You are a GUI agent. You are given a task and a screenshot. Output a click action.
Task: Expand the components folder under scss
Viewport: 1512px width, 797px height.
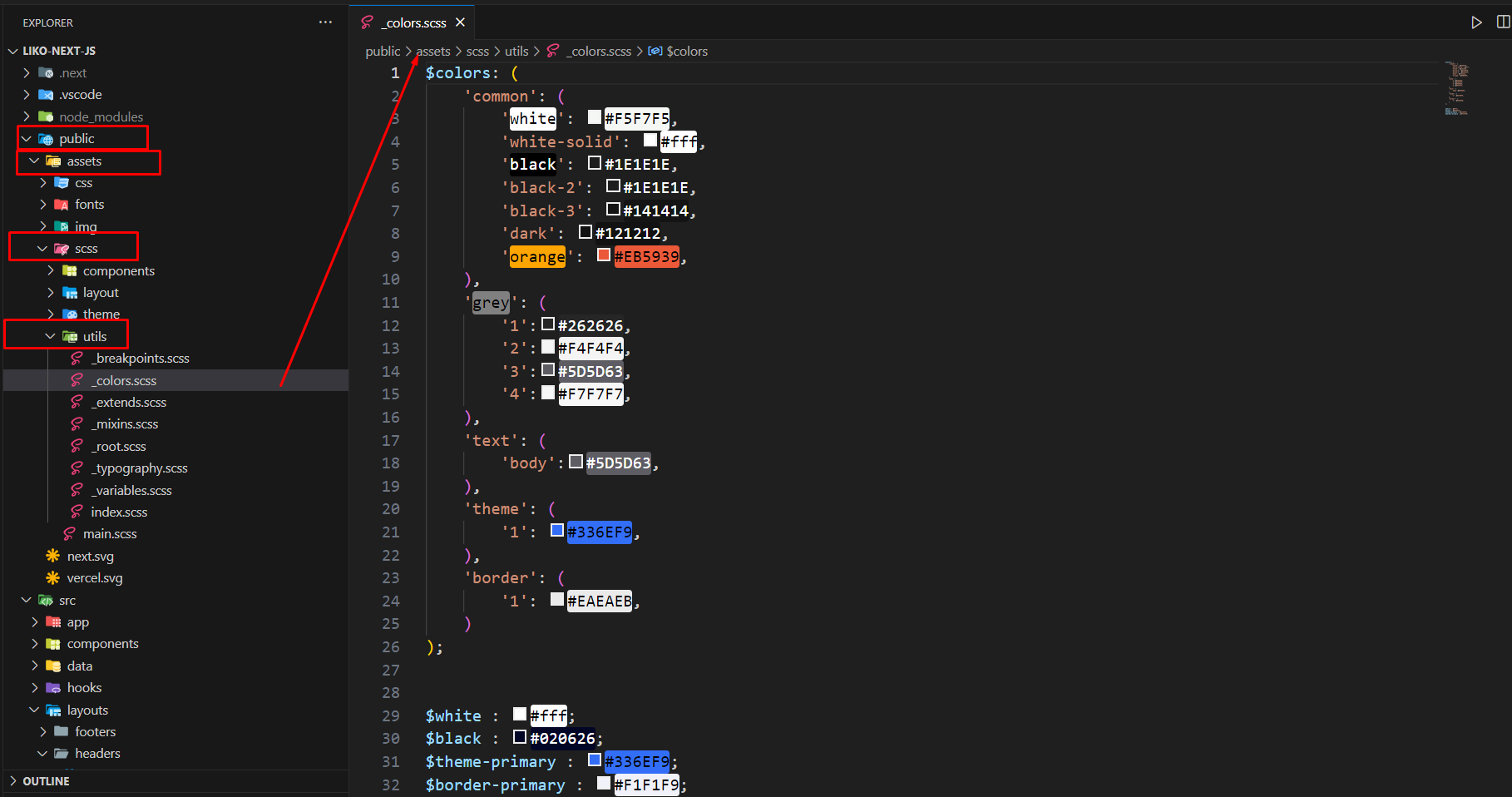51,270
